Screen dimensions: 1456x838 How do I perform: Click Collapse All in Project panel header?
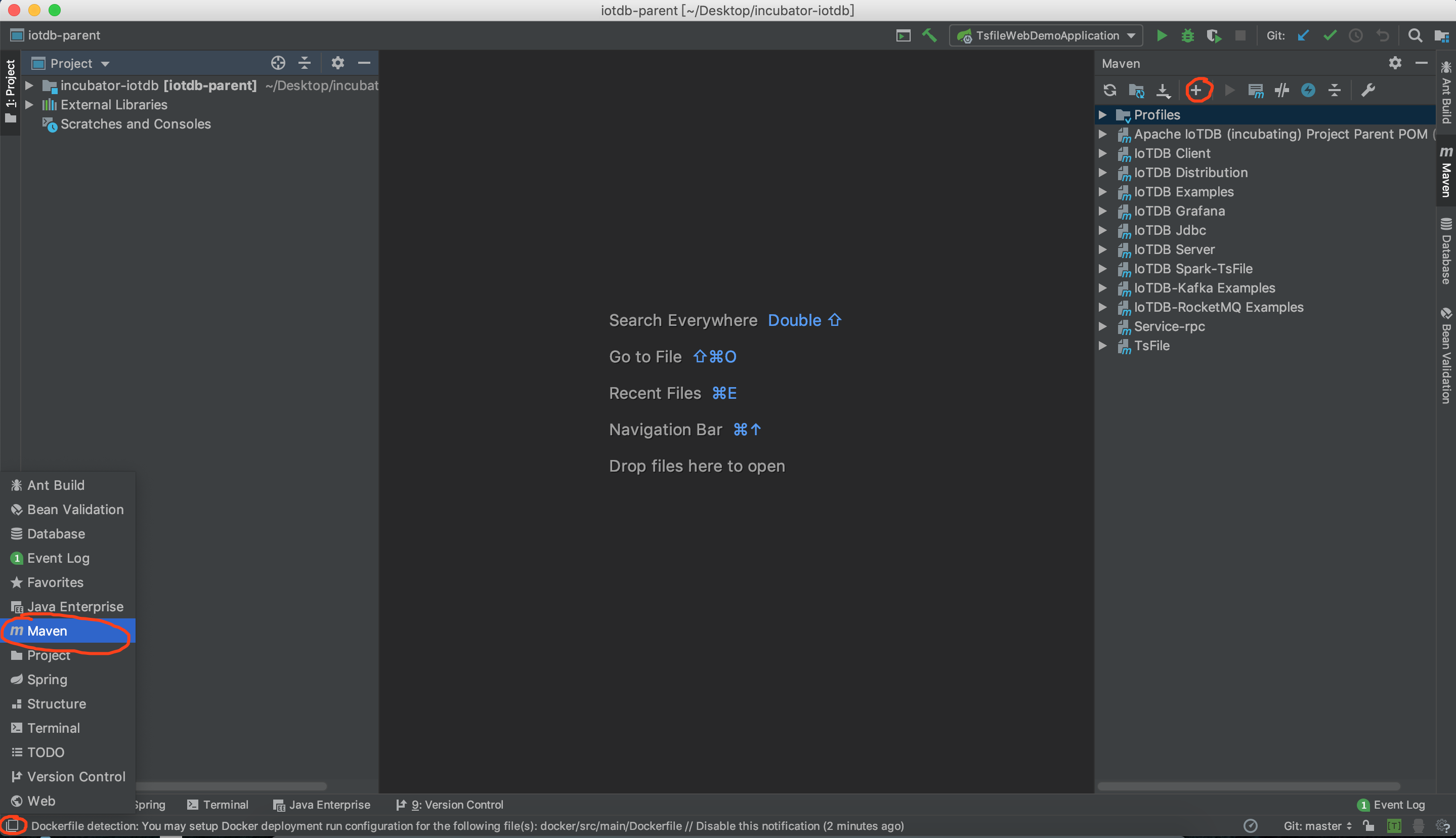305,63
